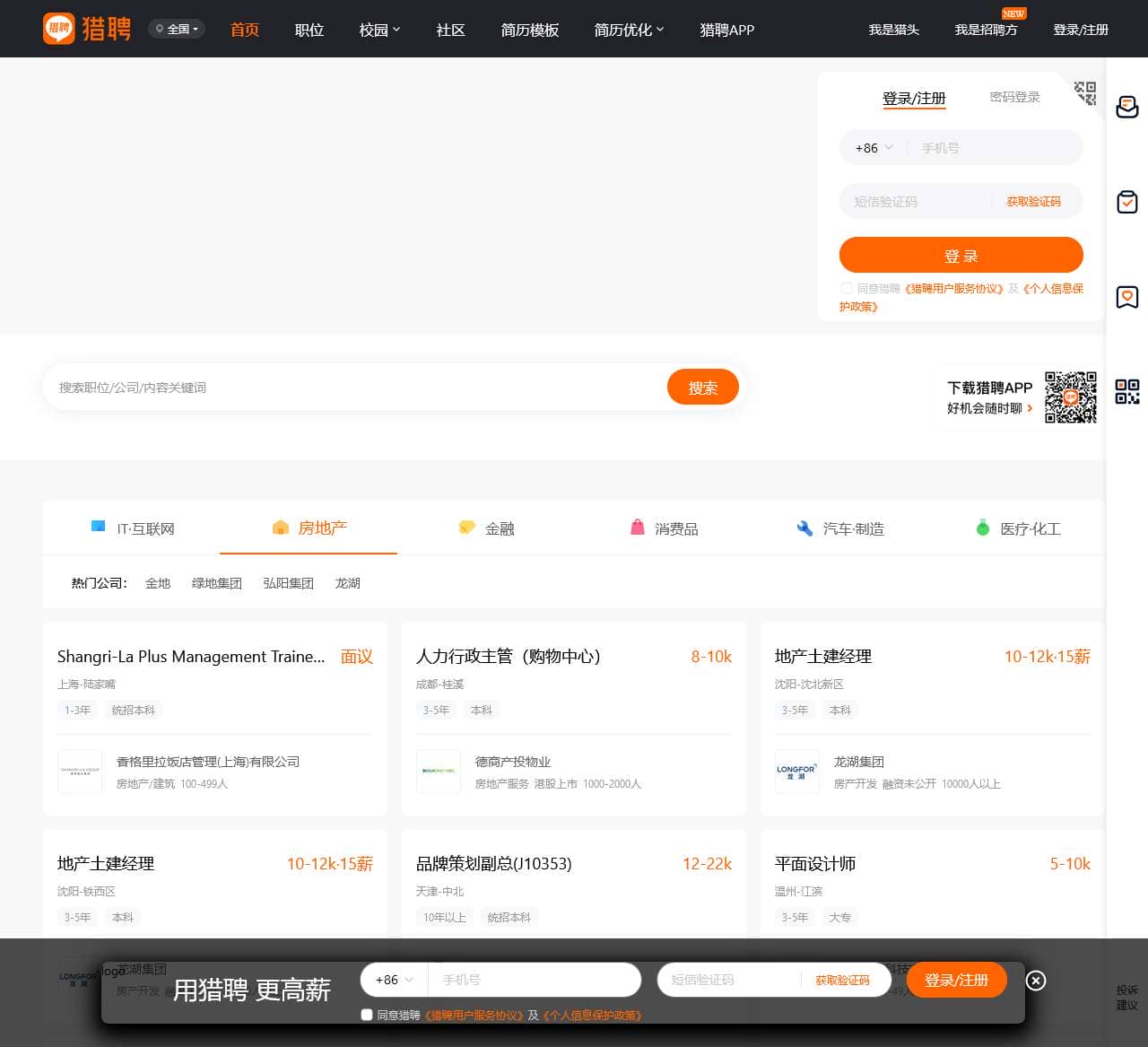The image size is (1148, 1047).
Task: Click the 消费品 shopping bag icon
Action: pos(637,528)
